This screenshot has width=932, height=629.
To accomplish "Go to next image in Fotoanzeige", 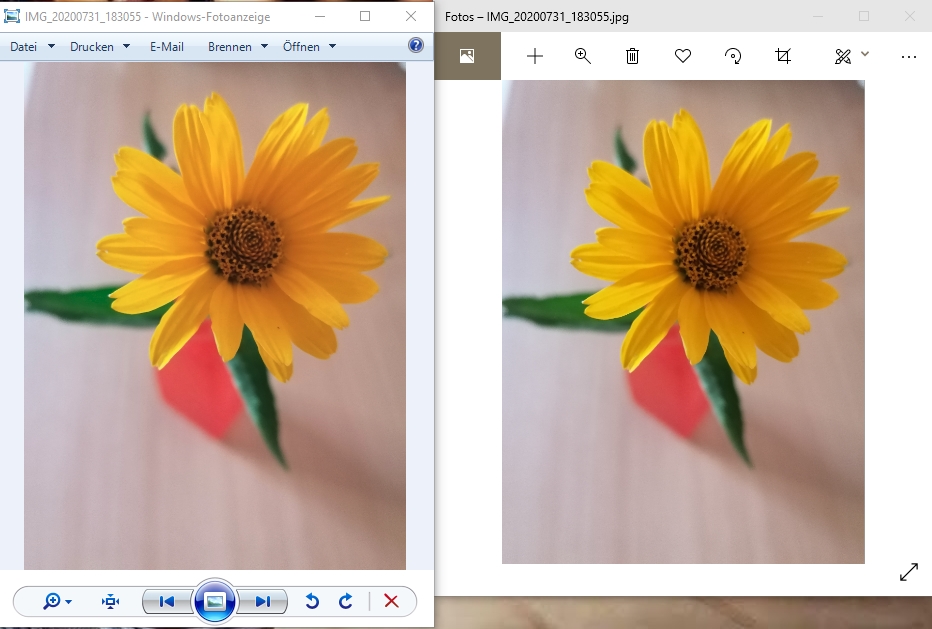I will click(x=262, y=602).
